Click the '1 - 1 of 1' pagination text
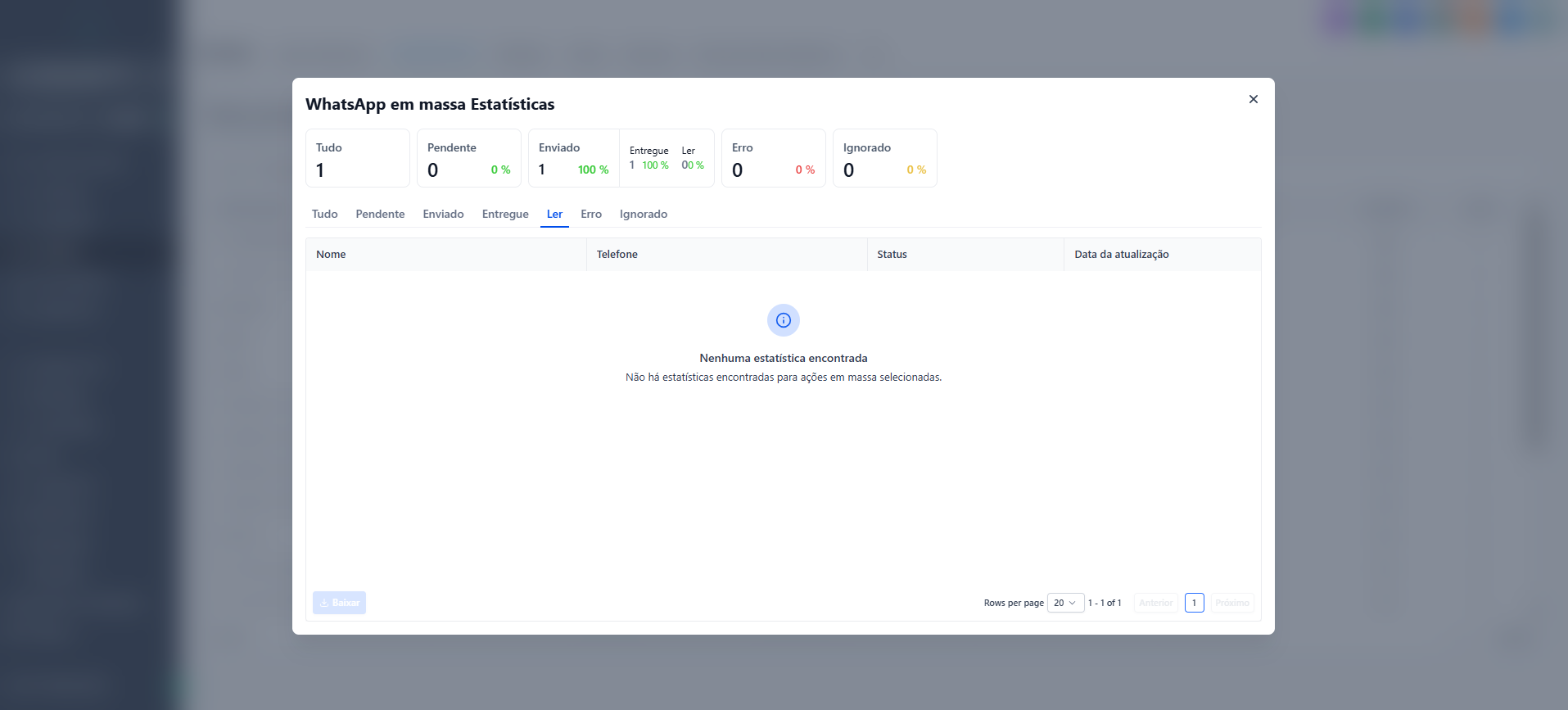1568x710 pixels. click(1105, 603)
